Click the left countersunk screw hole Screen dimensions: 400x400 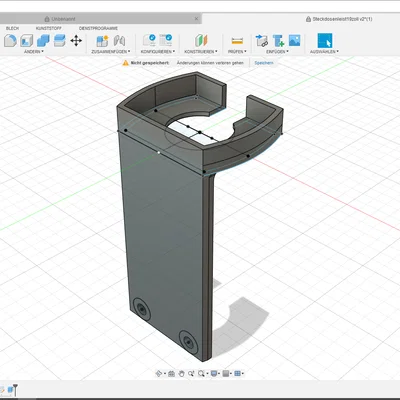coord(141,309)
